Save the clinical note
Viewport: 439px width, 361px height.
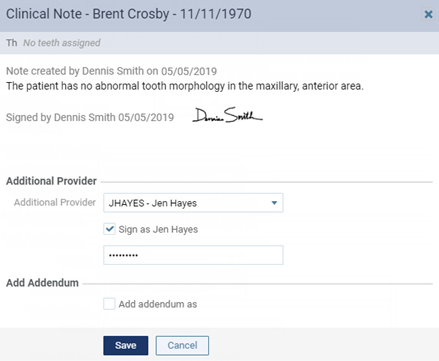(126, 345)
